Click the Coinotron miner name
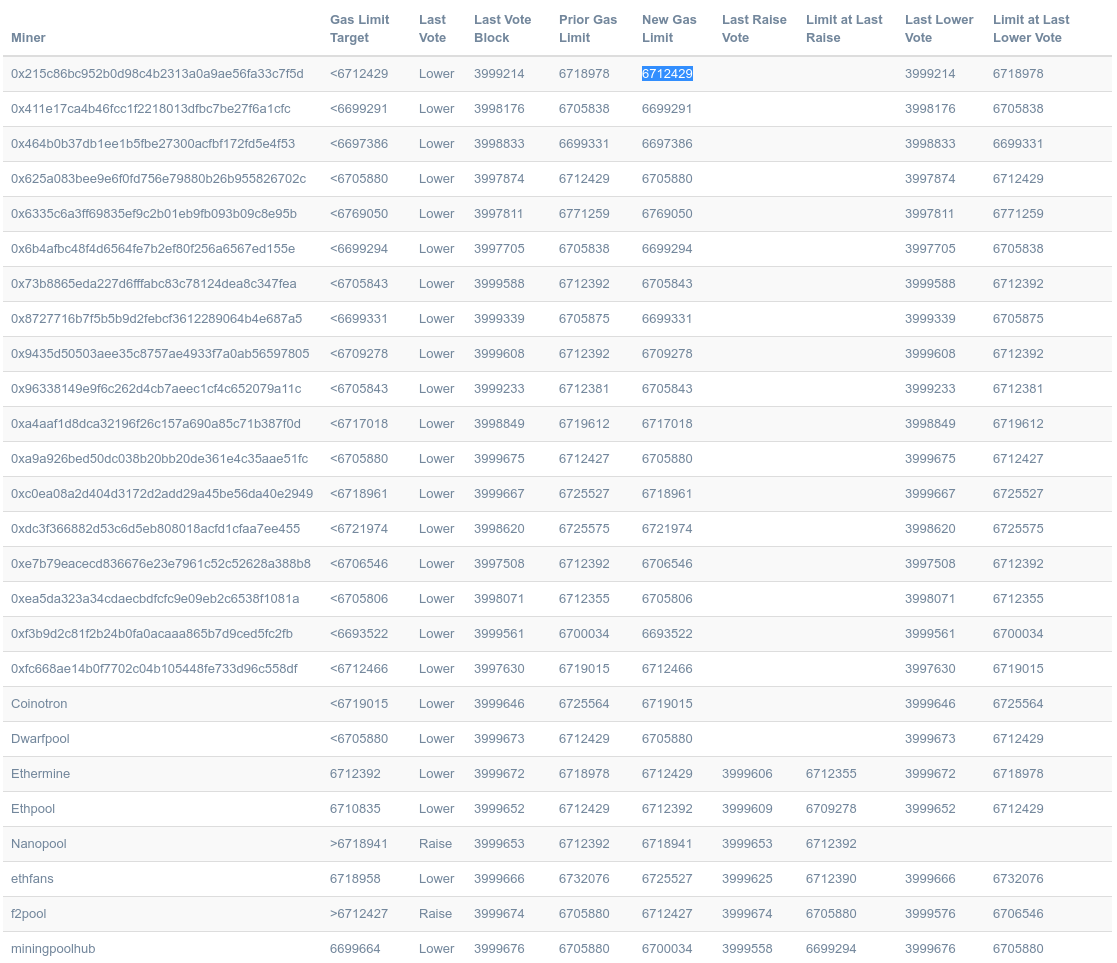This screenshot has height=963, width=1117. tap(38, 703)
